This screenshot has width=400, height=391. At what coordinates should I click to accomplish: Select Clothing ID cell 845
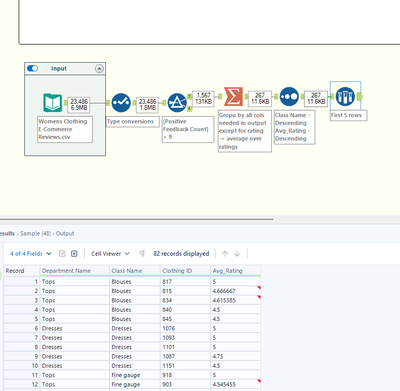[185, 319]
